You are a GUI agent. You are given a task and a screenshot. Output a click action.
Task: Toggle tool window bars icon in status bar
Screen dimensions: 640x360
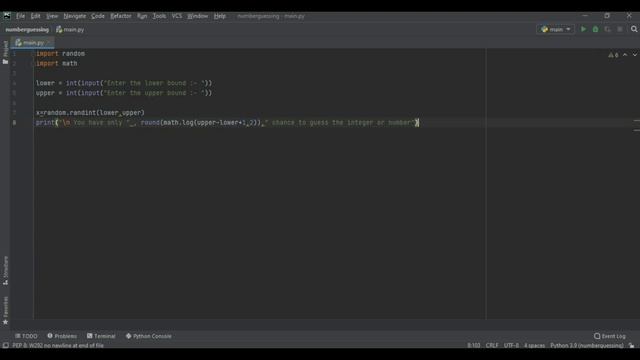[x=6, y=345]
